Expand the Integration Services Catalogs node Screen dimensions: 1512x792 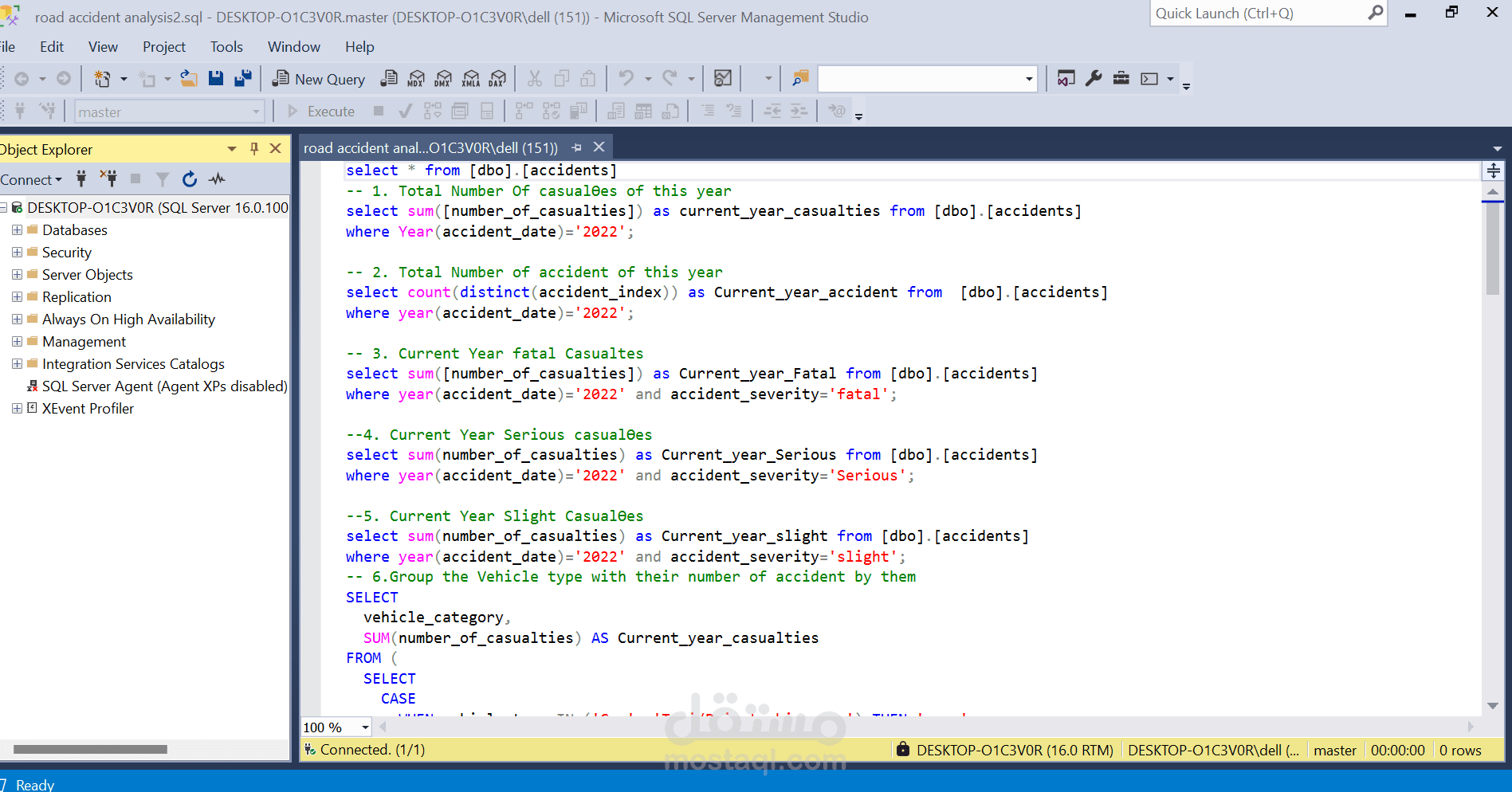click(17, 364)
